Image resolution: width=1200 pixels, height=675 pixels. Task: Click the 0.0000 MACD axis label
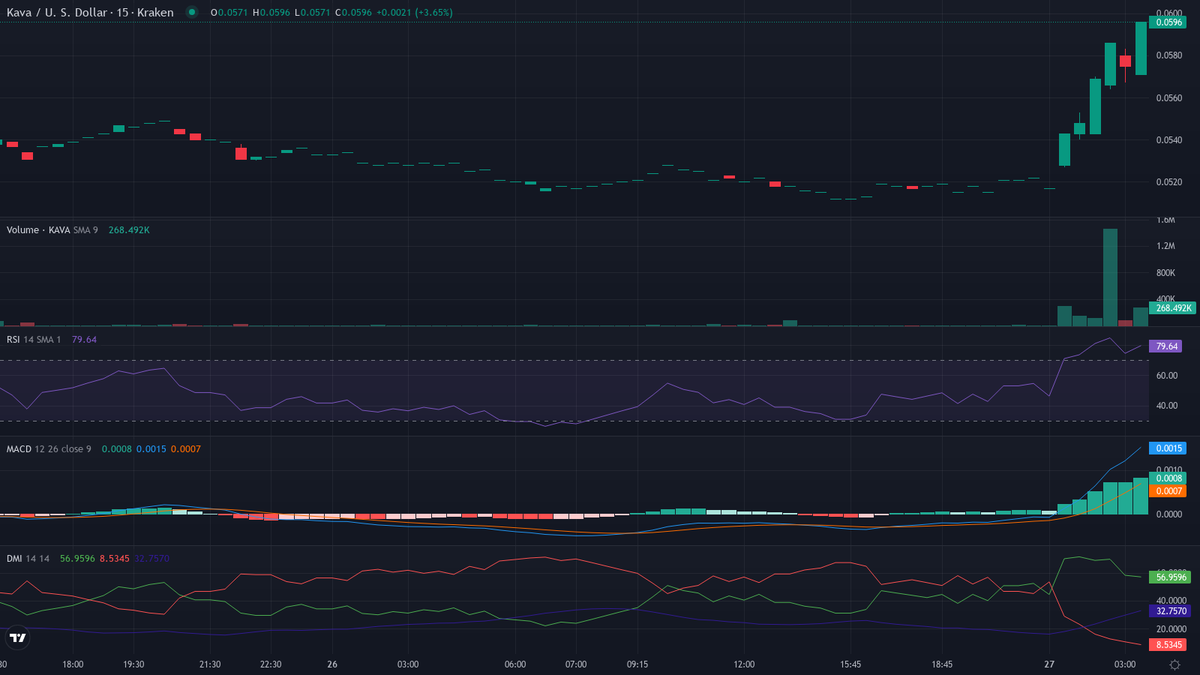(x=1169, y=514)
